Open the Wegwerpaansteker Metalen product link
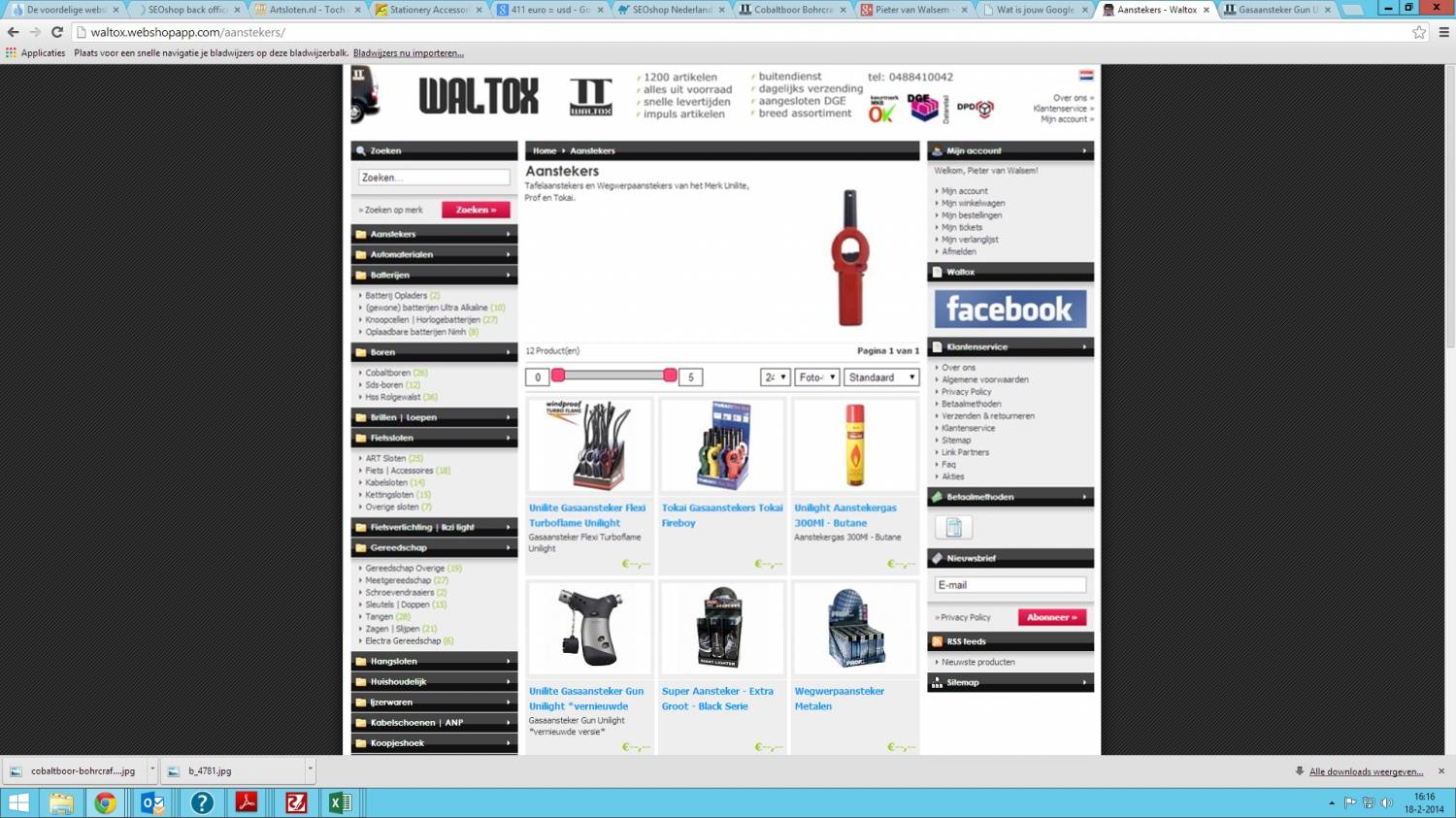The height and width of the screenshot is (818, 1456). (x=840, y=699)
